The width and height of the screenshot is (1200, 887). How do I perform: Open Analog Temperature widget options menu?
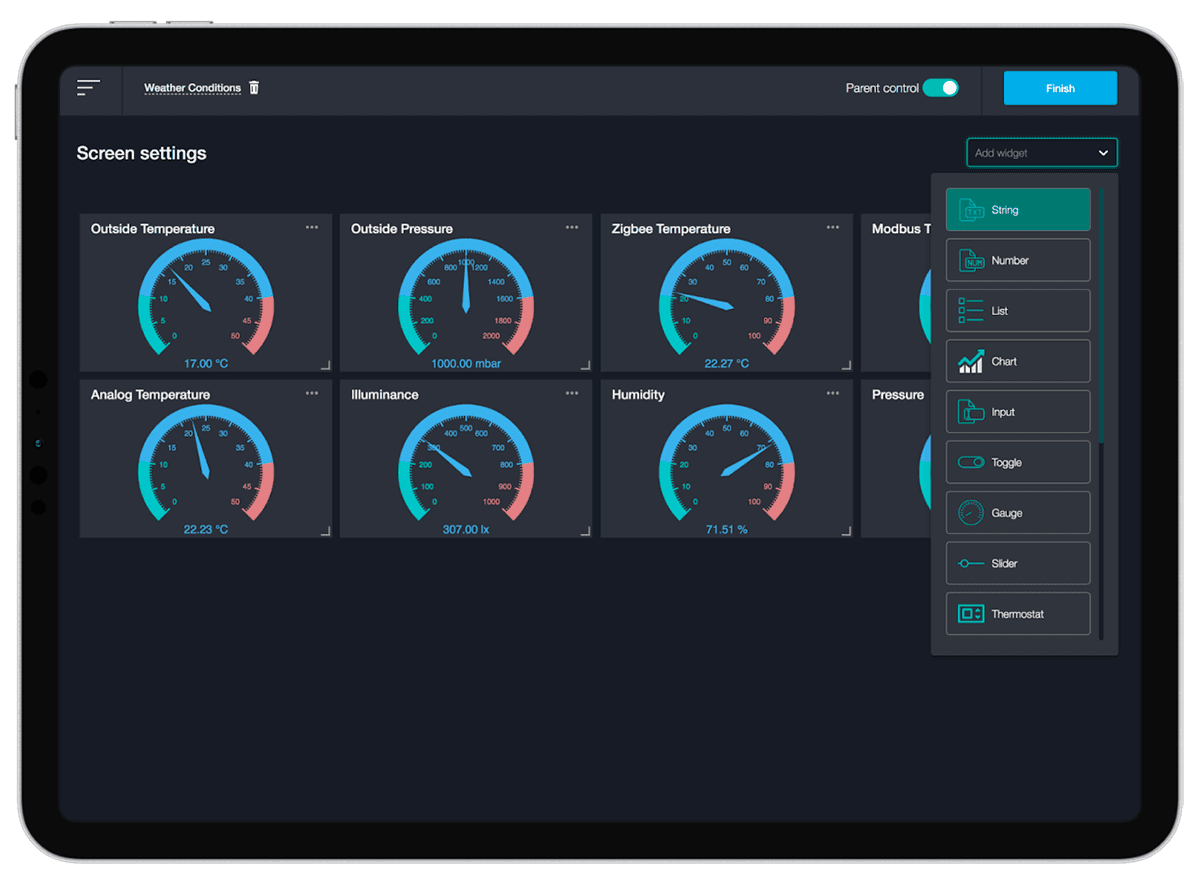(312, 394)
